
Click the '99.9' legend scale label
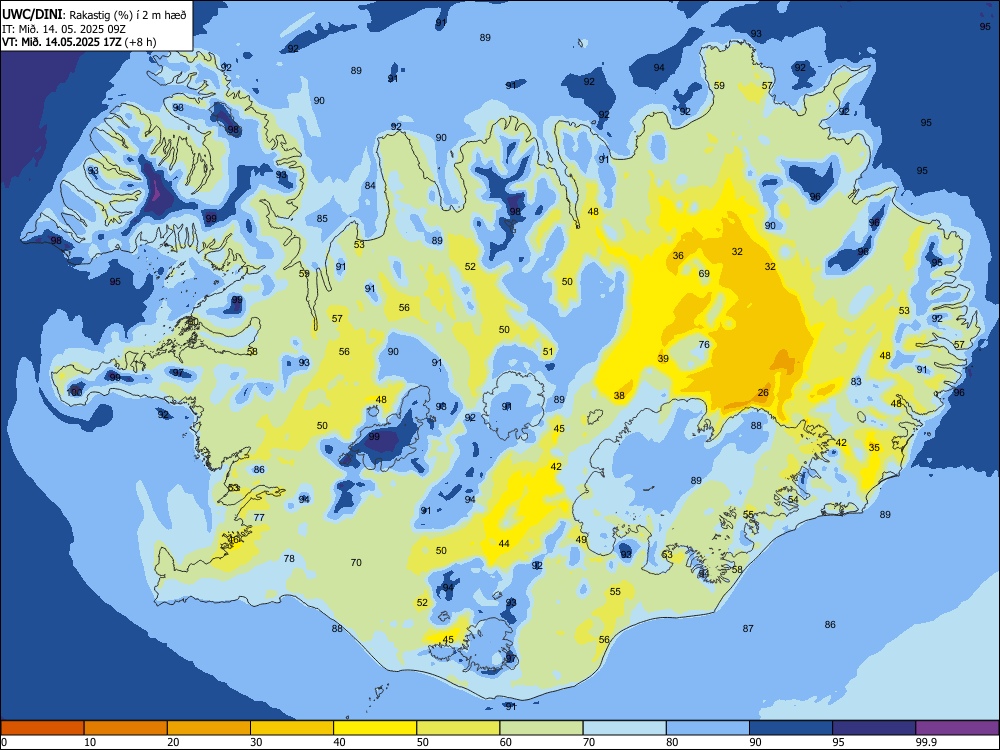click(x=925, y=742)
